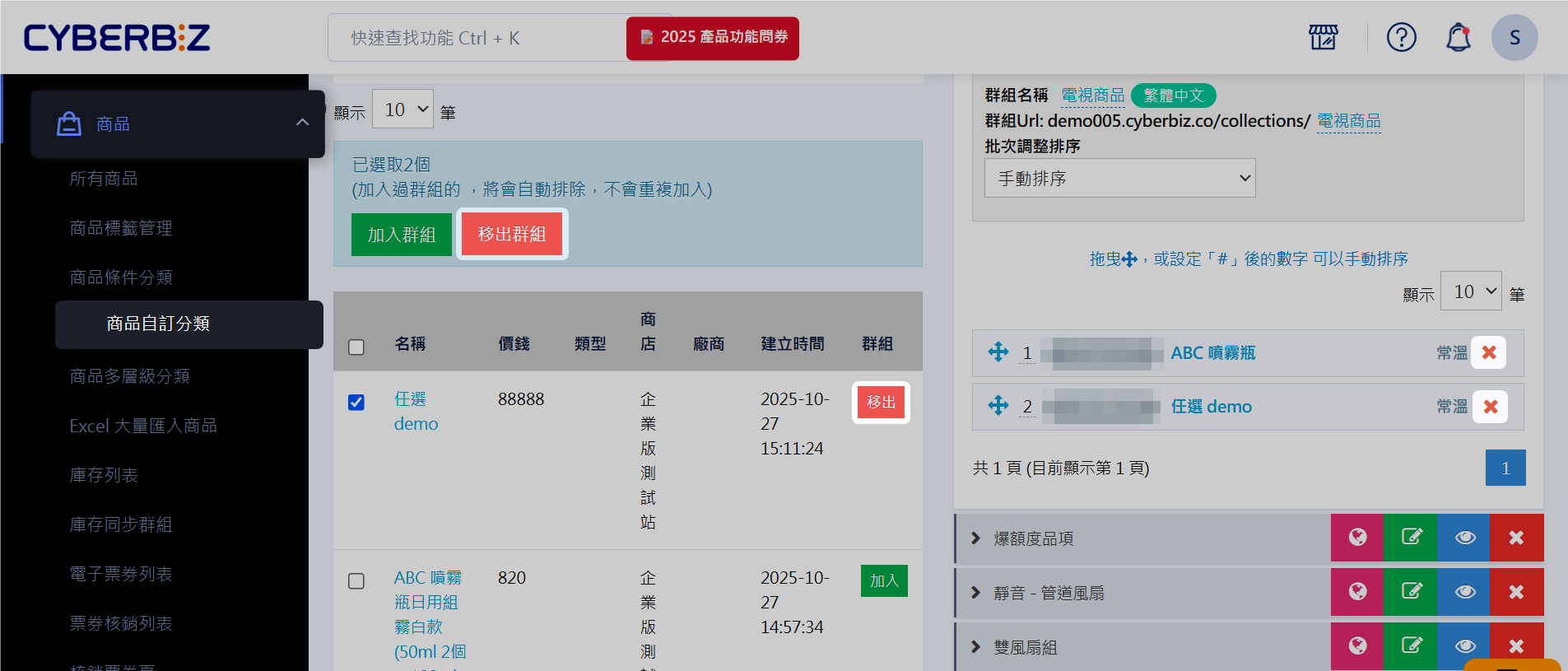Open the notifications bell
1568x671 pixels.
pos(1458,37)
